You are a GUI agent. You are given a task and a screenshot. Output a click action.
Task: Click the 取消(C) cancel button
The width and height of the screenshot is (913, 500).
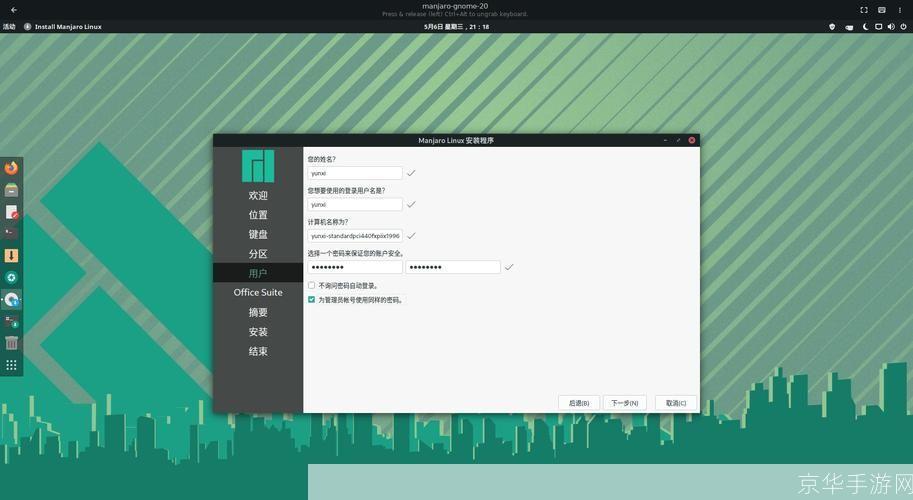(675, 403)
